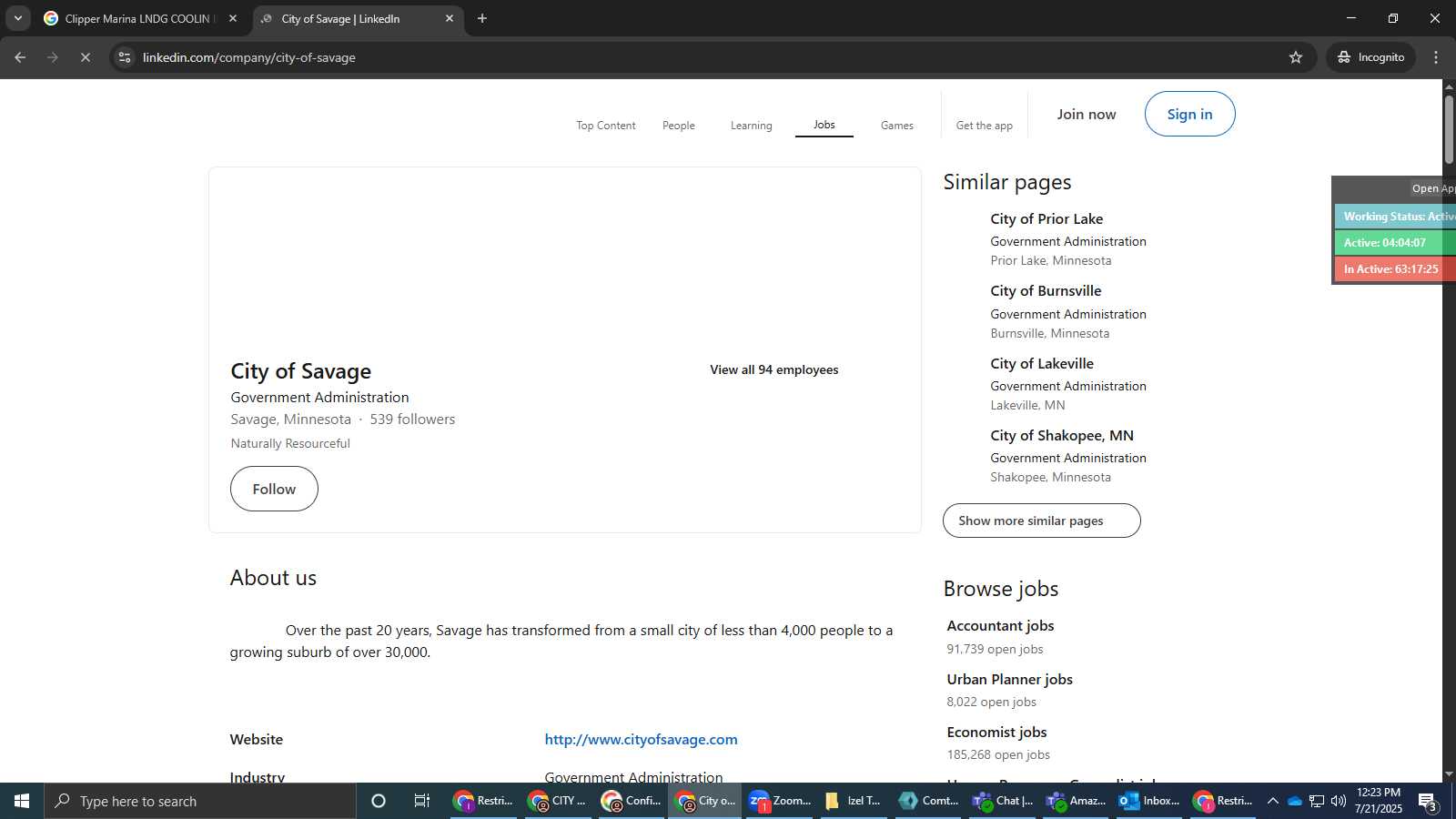Stop loading the LinkedIn page
Image resolution: width=1456 pixels, height=819 pixels.
85,57
